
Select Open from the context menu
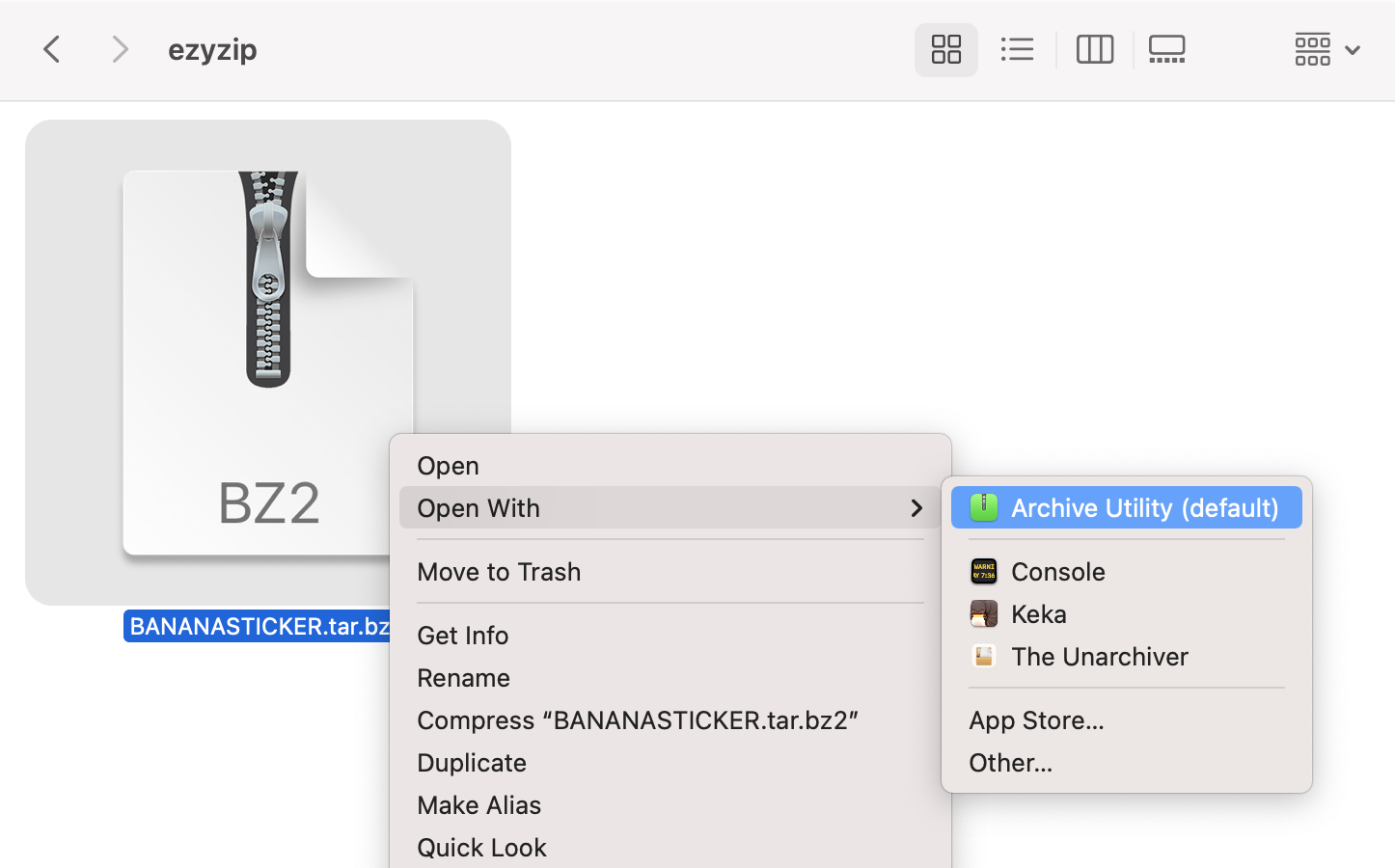(448, 465)
